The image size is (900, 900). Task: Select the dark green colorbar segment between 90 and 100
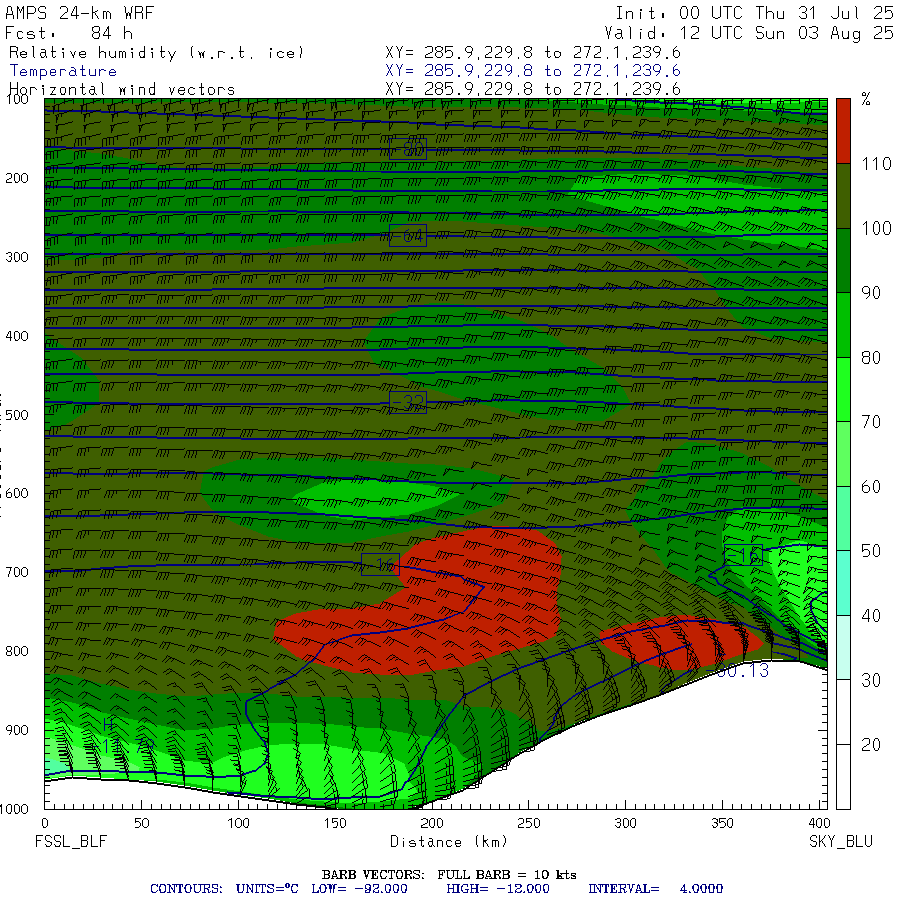point(843,261)
